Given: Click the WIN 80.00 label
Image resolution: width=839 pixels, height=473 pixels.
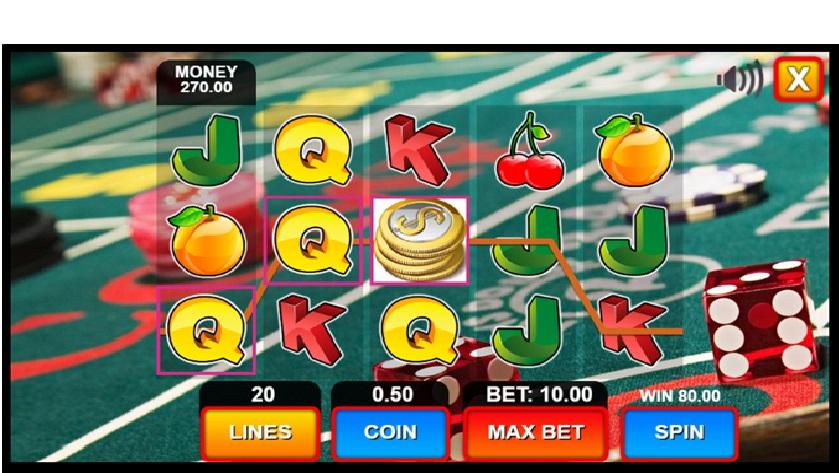Looking at the screenshot, I should pos(680,396).
